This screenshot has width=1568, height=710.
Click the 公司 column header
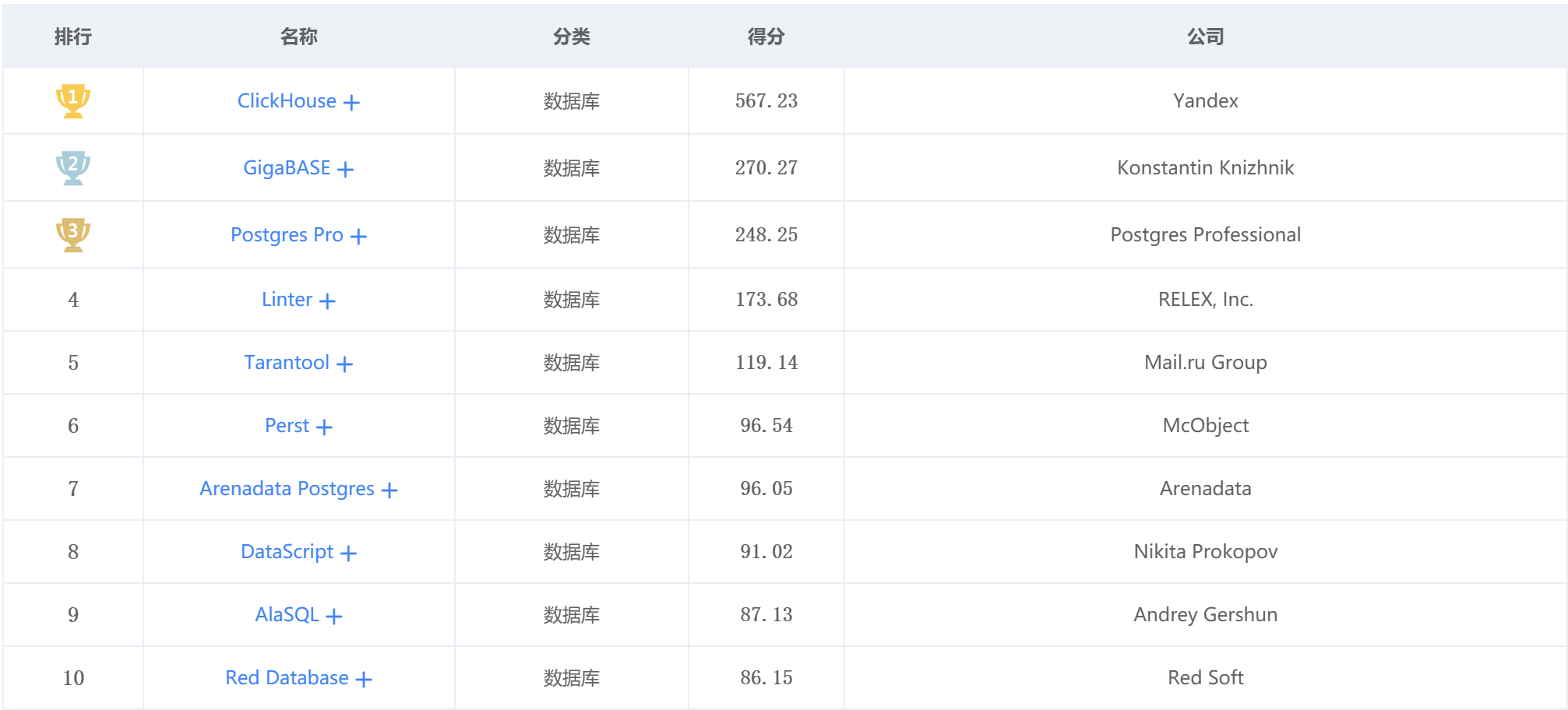coord(1205,35)
